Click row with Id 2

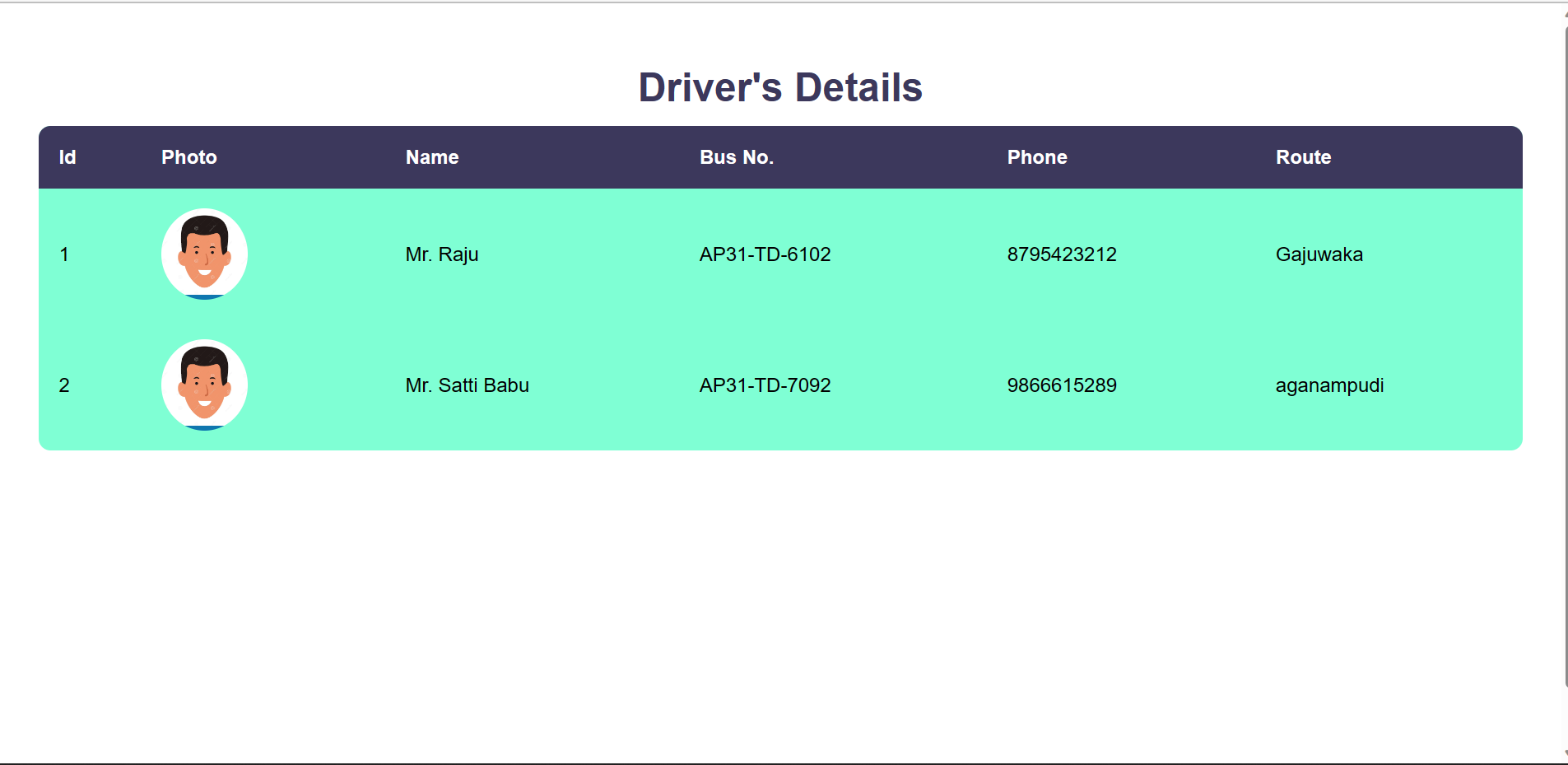coord(64,385)
